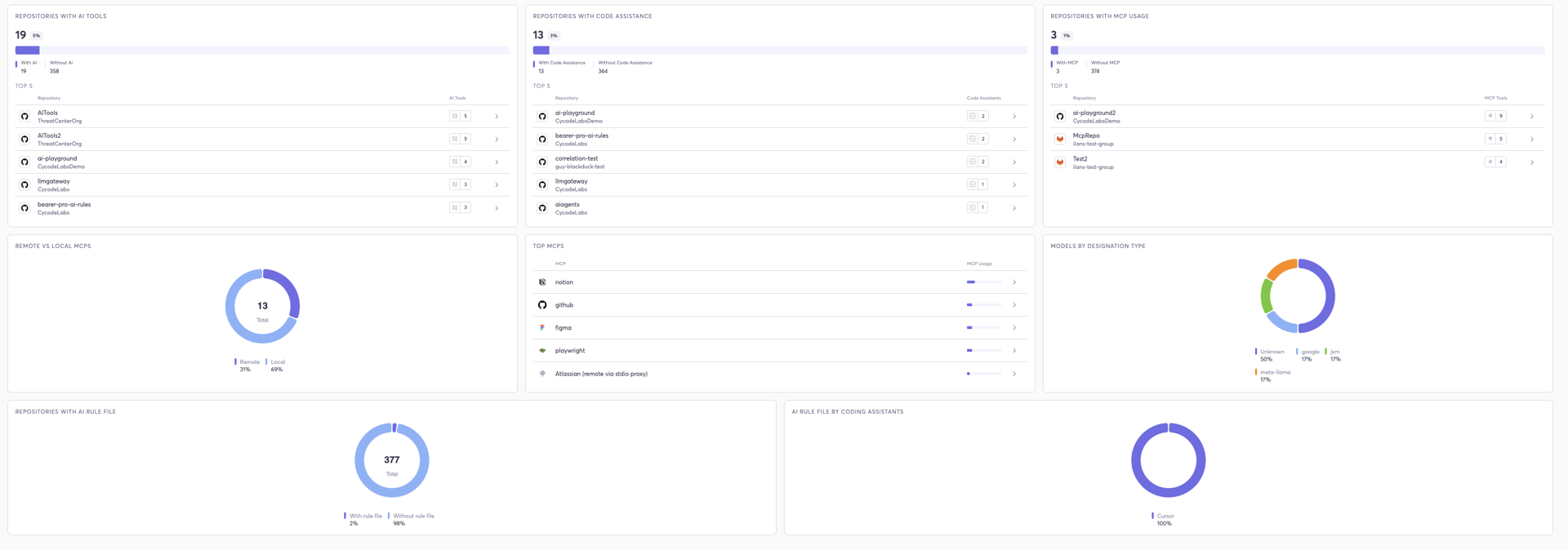1568x550 pixels.
Task: Toggle the meta-llama legend item
Action: pos(1275,372)
